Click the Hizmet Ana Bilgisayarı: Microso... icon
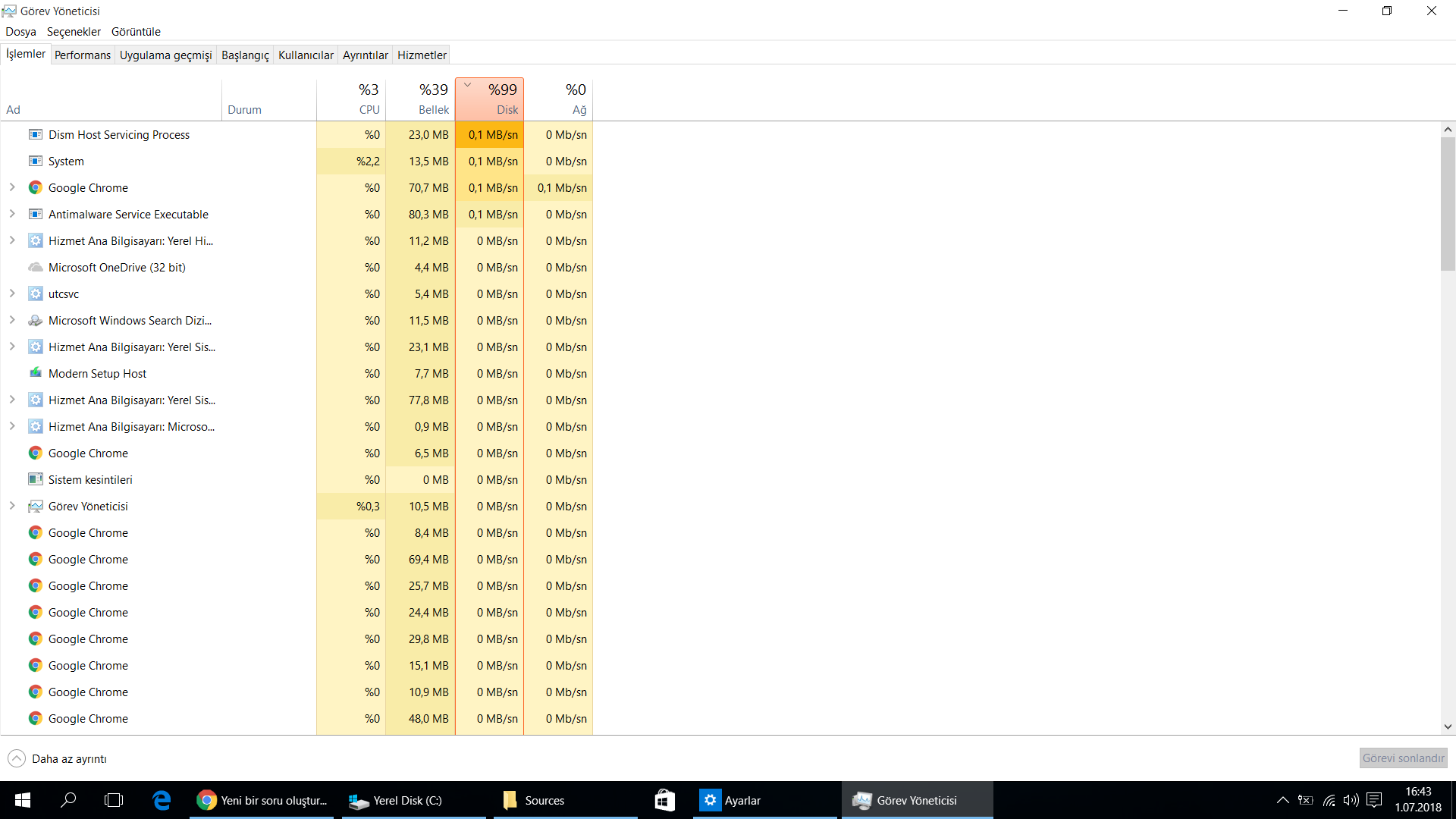The image size is (1456, 819). [x=35, y=427]
